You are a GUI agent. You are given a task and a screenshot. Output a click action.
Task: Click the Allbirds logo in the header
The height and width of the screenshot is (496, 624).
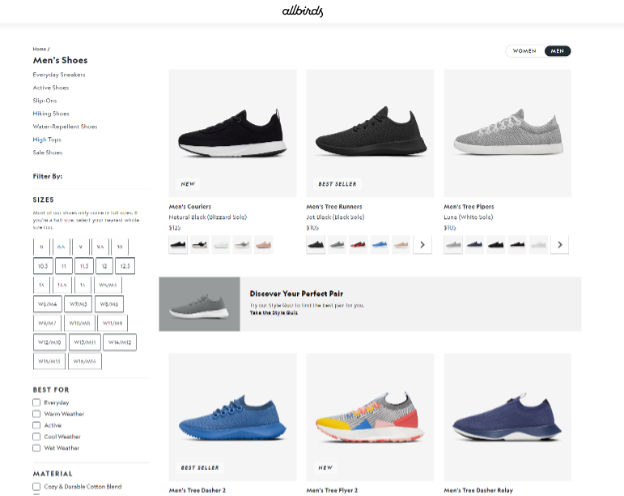click(x=309, y=11)
